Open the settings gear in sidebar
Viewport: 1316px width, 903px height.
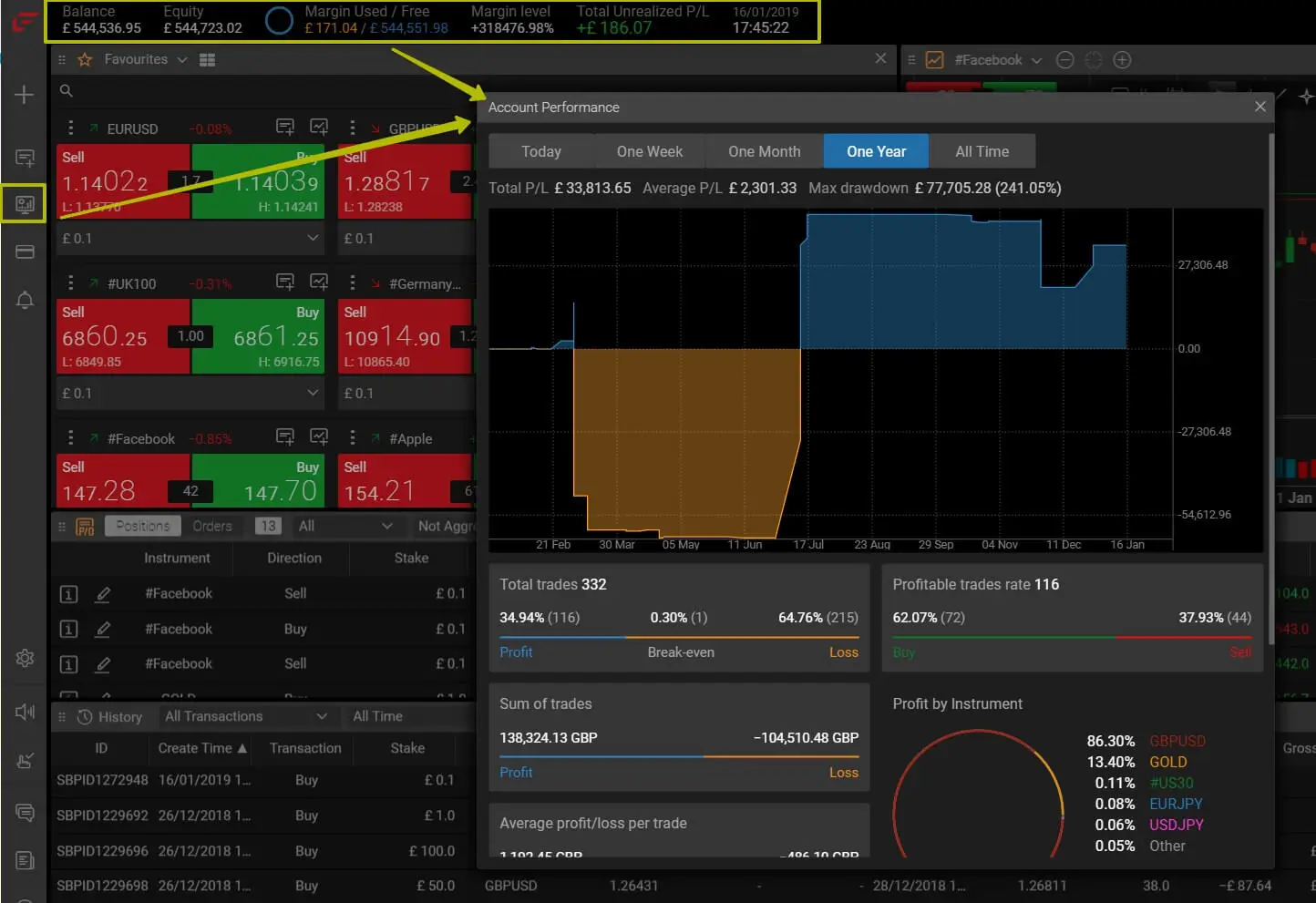point(25,658)
